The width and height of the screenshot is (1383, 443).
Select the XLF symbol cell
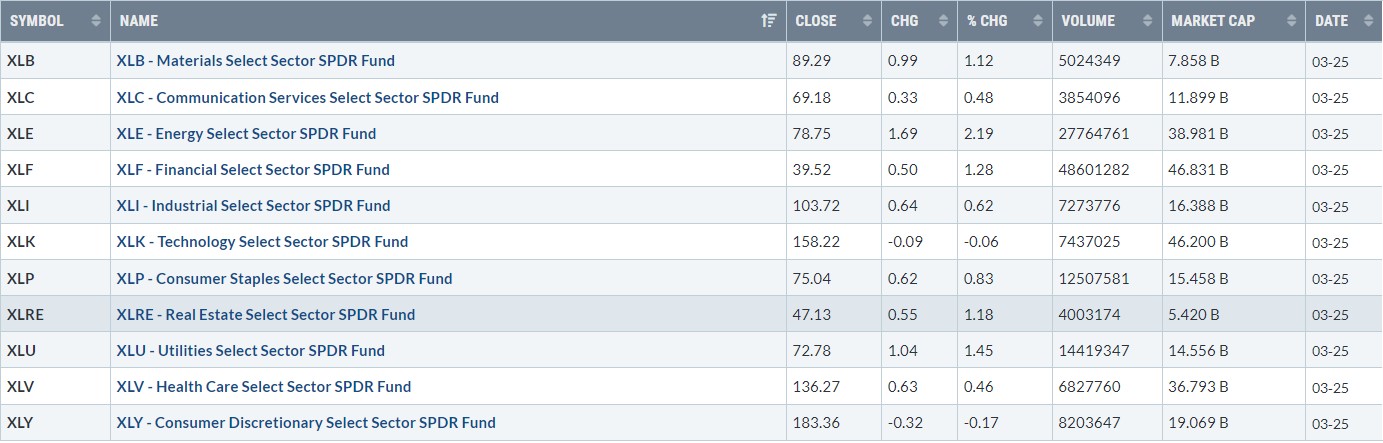21,170
